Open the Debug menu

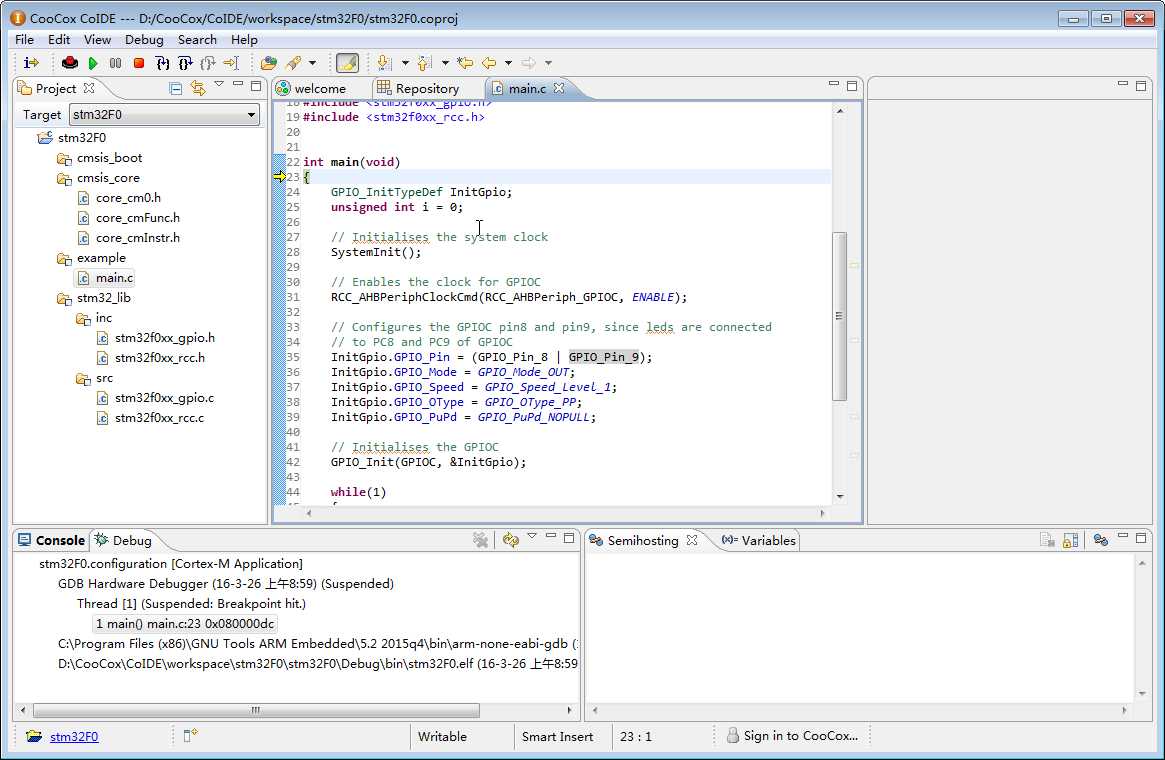(144, 39)
